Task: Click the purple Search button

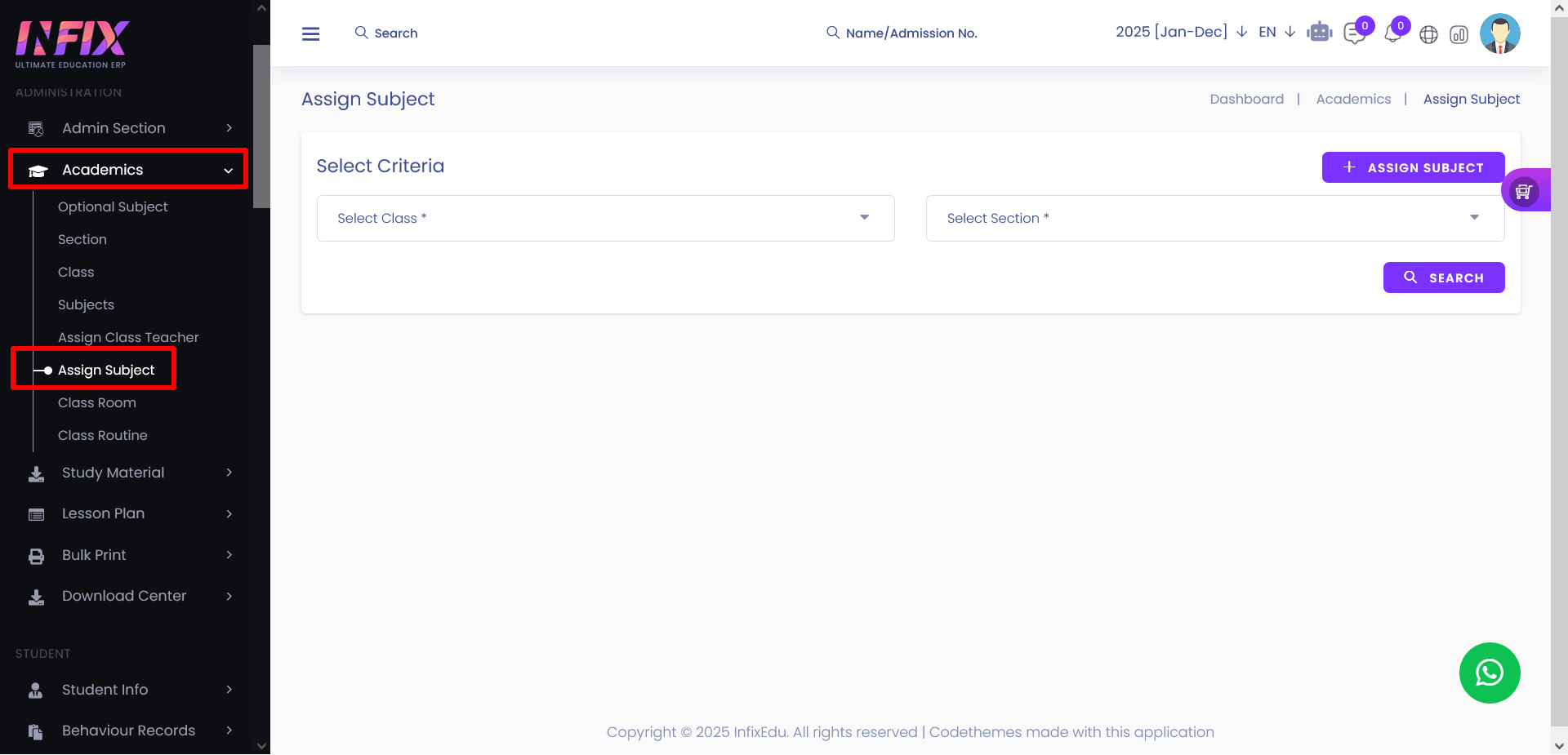Action: coord(1443,278)
